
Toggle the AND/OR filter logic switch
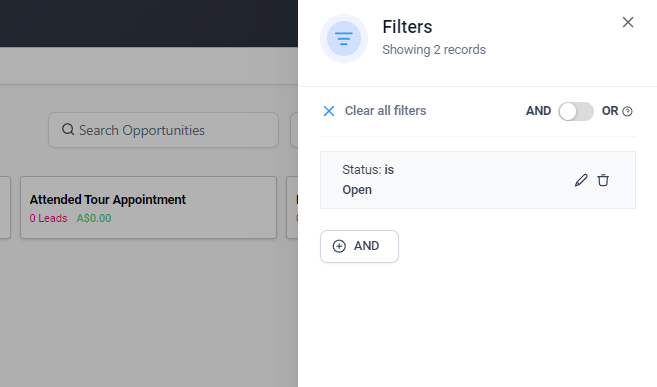point(576,111)
